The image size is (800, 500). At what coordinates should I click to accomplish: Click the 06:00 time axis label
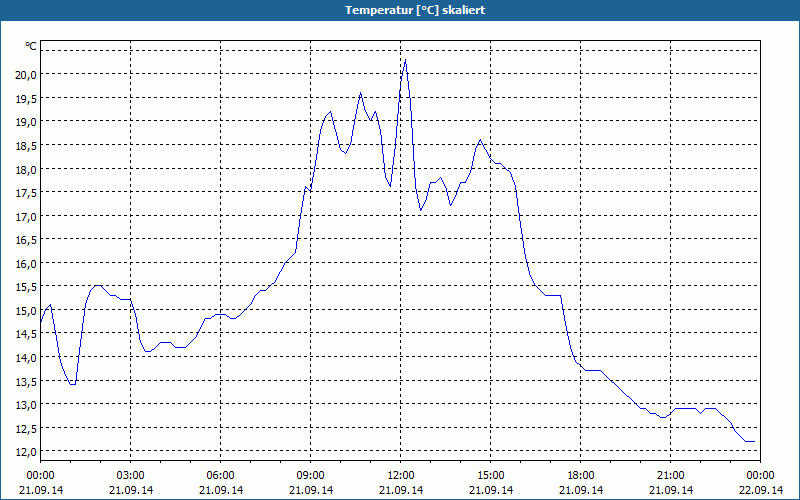tap(220, 476)
